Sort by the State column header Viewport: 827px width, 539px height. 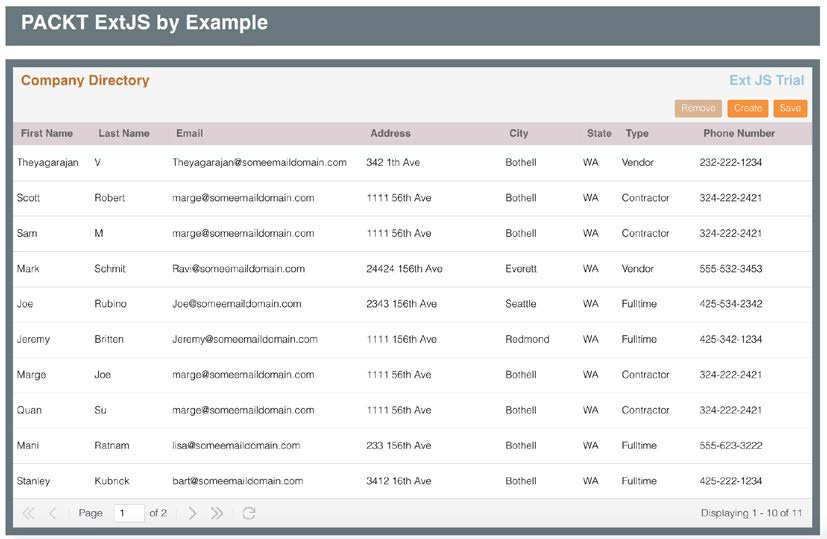[x=599, y=133]
